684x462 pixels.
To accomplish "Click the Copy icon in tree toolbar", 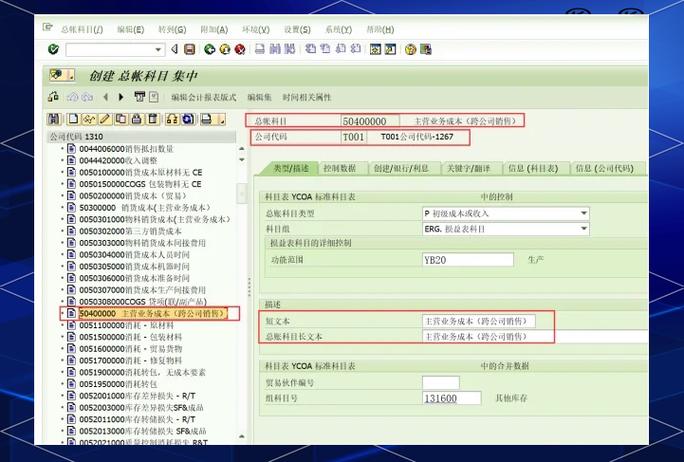I will [x=120, y=119].
